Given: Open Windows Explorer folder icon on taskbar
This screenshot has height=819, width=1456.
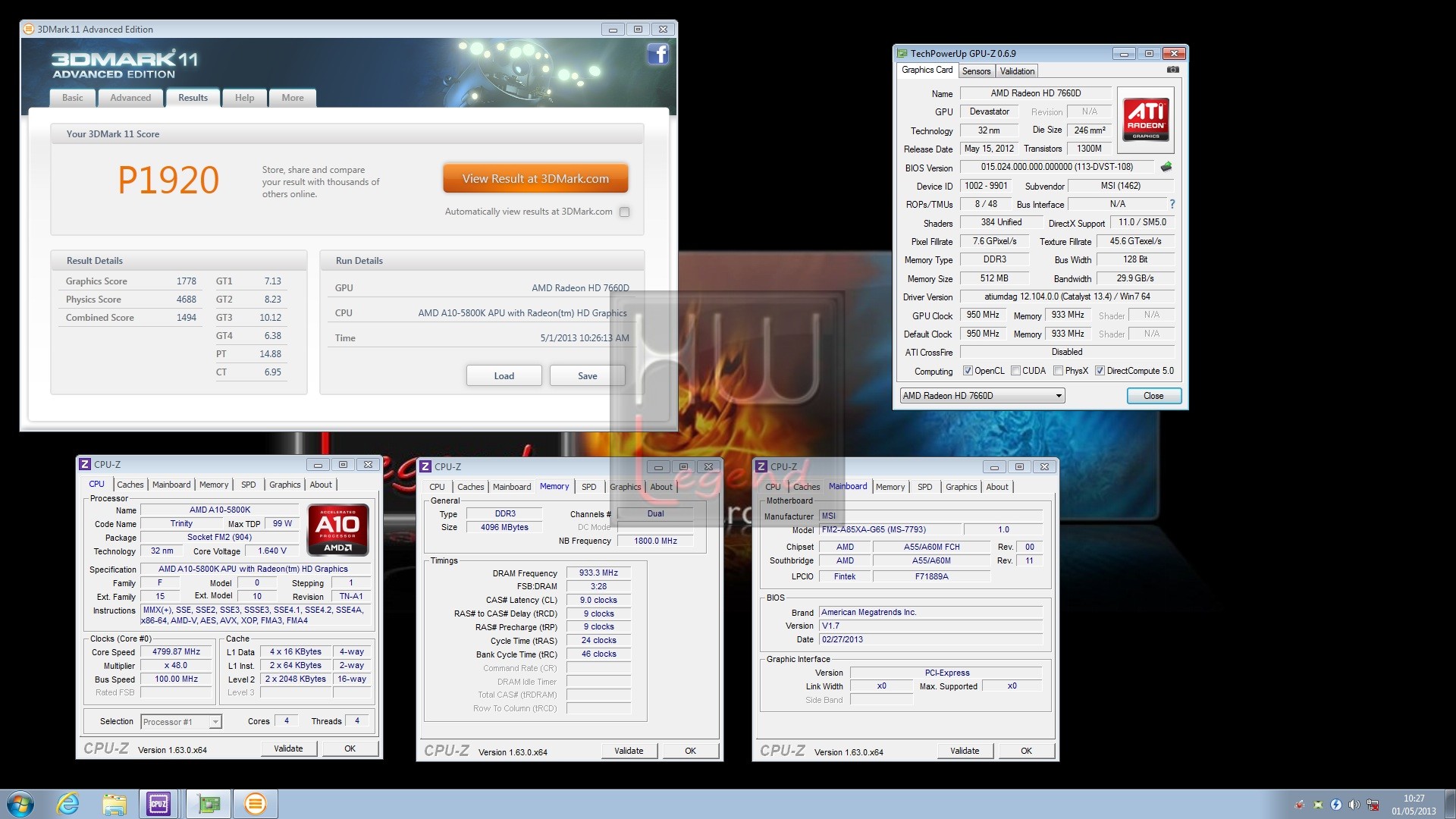Looking at the screenshot, I should click(x=115, y=804).
